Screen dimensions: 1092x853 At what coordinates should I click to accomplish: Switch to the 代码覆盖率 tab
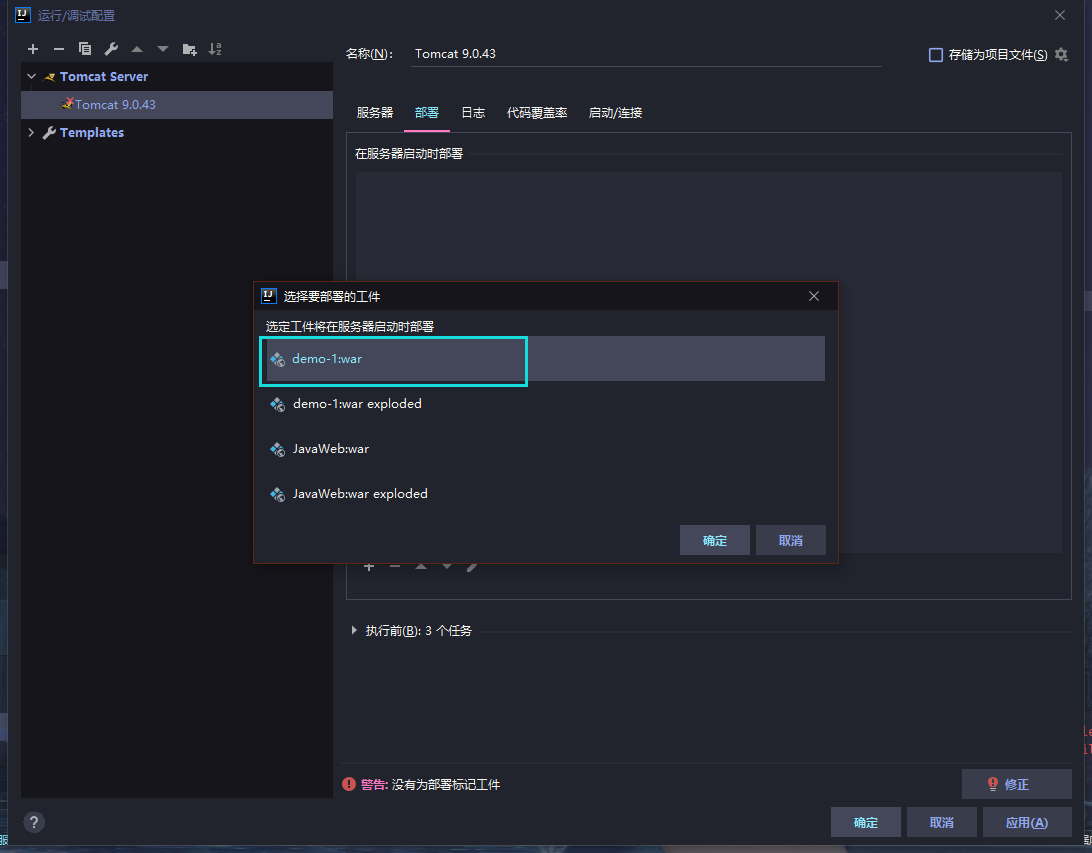click(537, 113)
